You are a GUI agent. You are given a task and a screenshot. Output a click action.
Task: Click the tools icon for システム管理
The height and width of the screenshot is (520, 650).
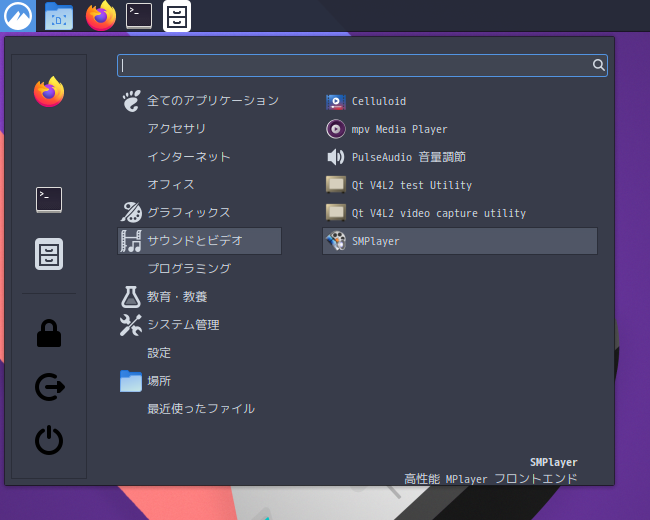131,325
